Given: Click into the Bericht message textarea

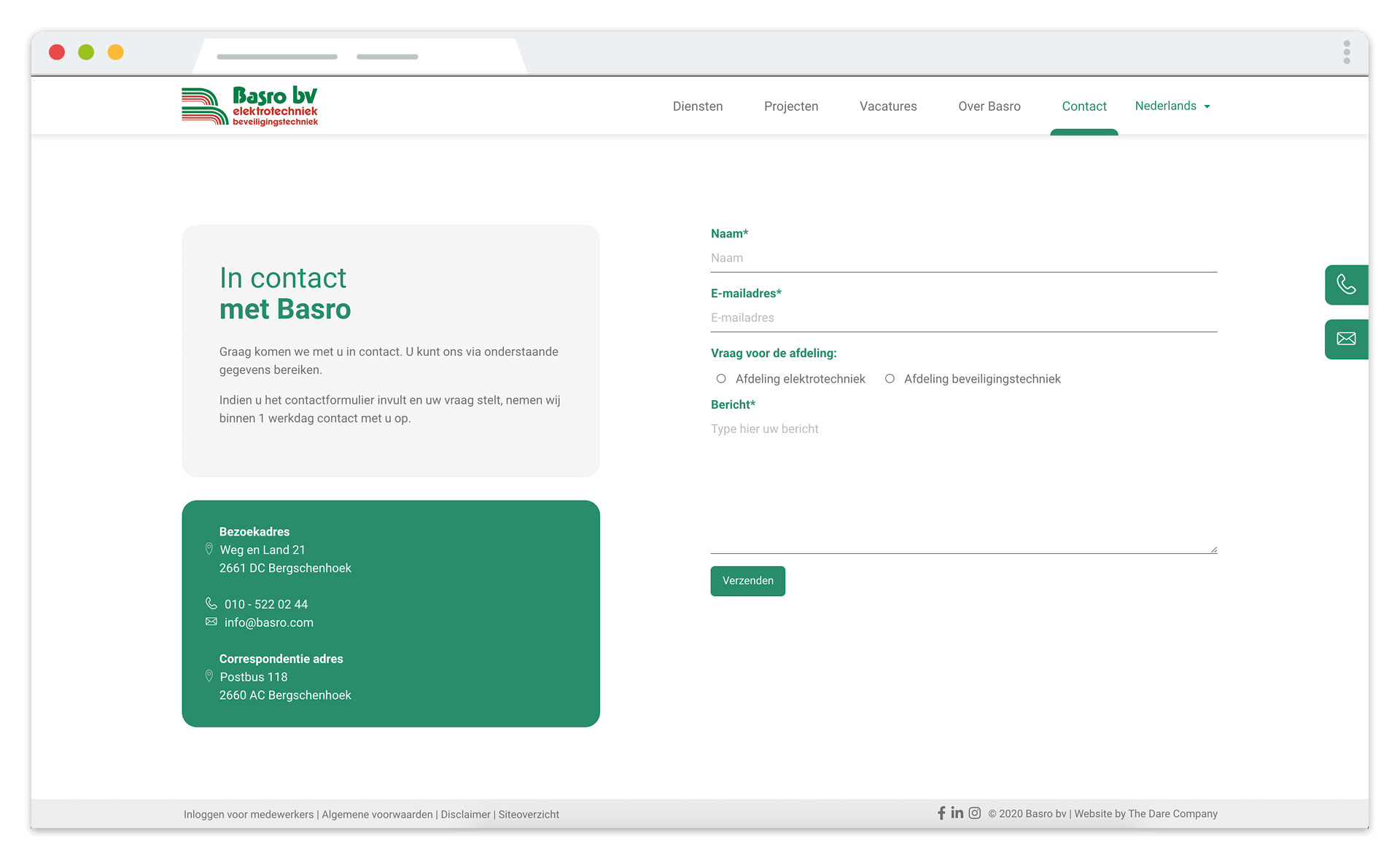Looking at the screenshot, I should [964, 485].
